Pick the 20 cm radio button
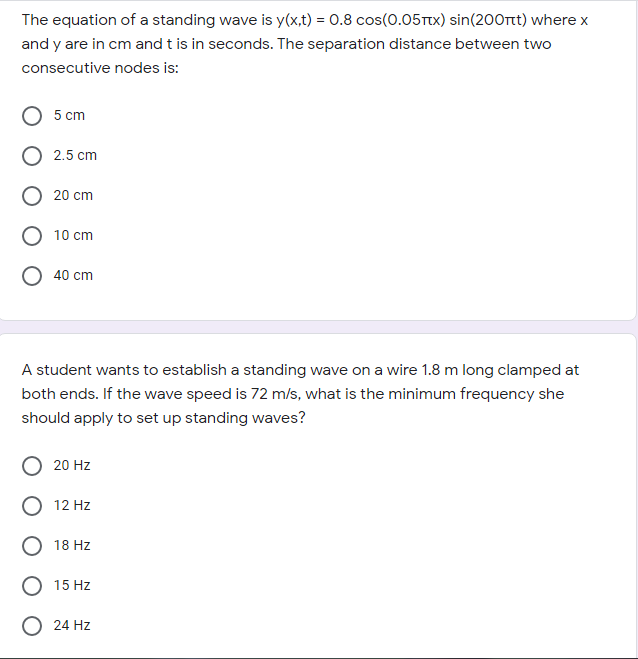 (32, 196)
